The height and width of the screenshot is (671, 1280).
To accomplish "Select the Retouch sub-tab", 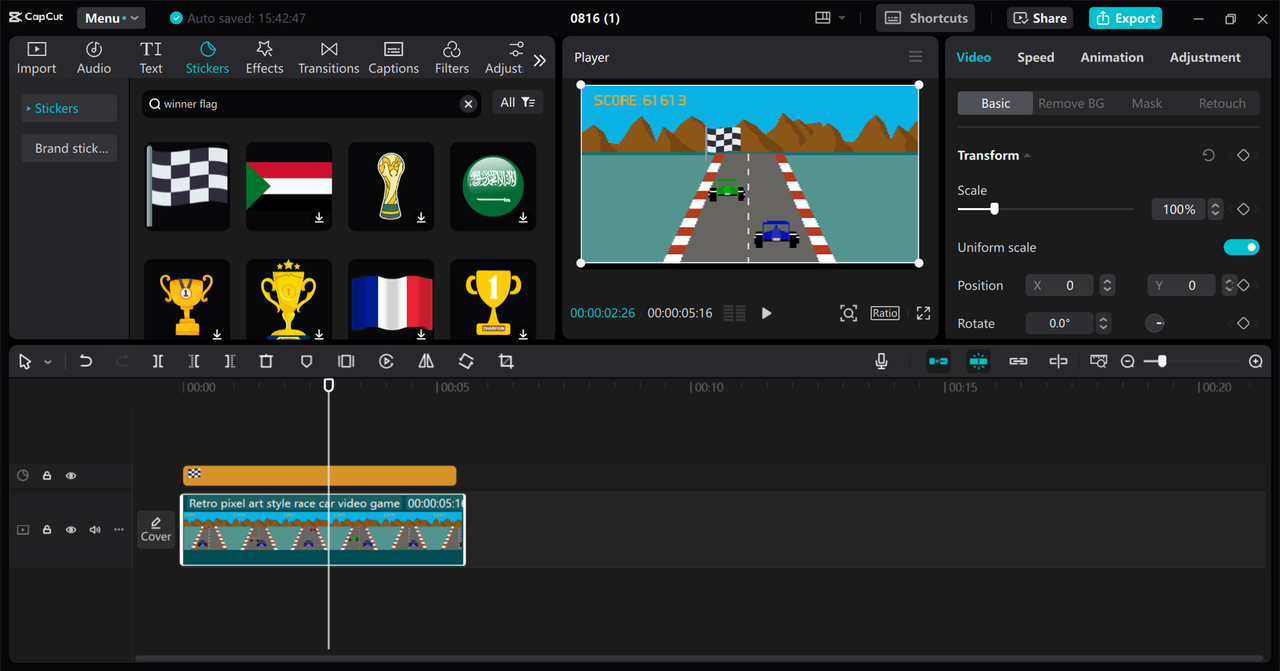I will coord(1221,103).
